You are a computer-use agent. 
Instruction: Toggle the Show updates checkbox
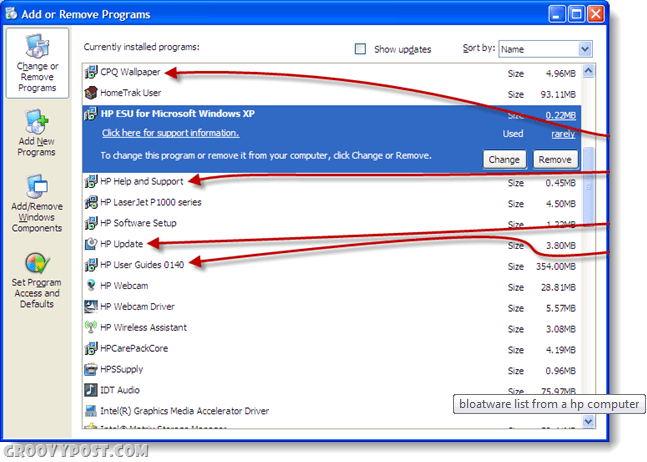(360, 49)
